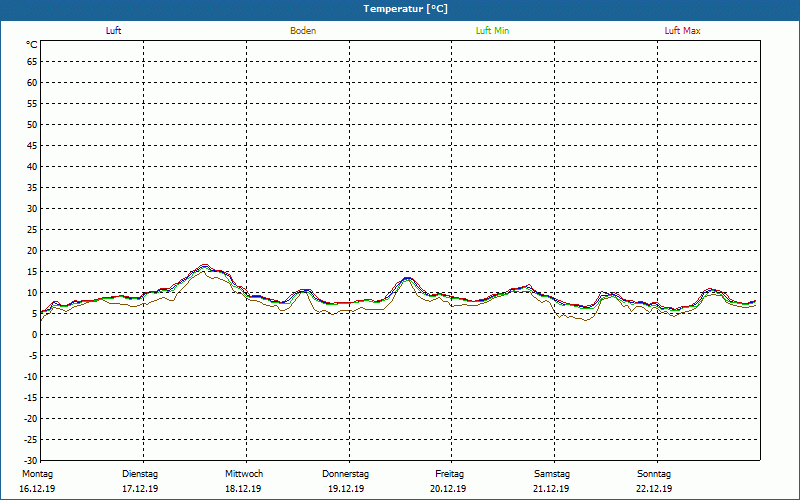Click the °C unit label on axis
The width and height of the screenshot is (800, 500).
(x=32, y=45)
